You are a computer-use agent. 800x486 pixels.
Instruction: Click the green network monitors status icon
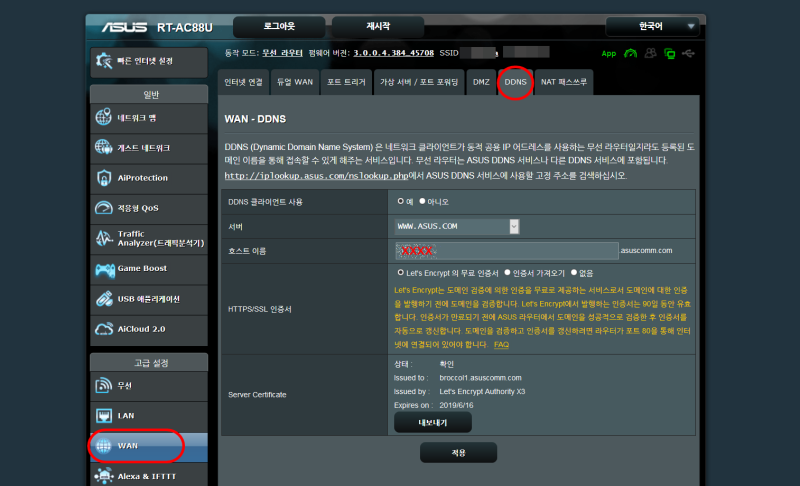(x=669, y=53)
